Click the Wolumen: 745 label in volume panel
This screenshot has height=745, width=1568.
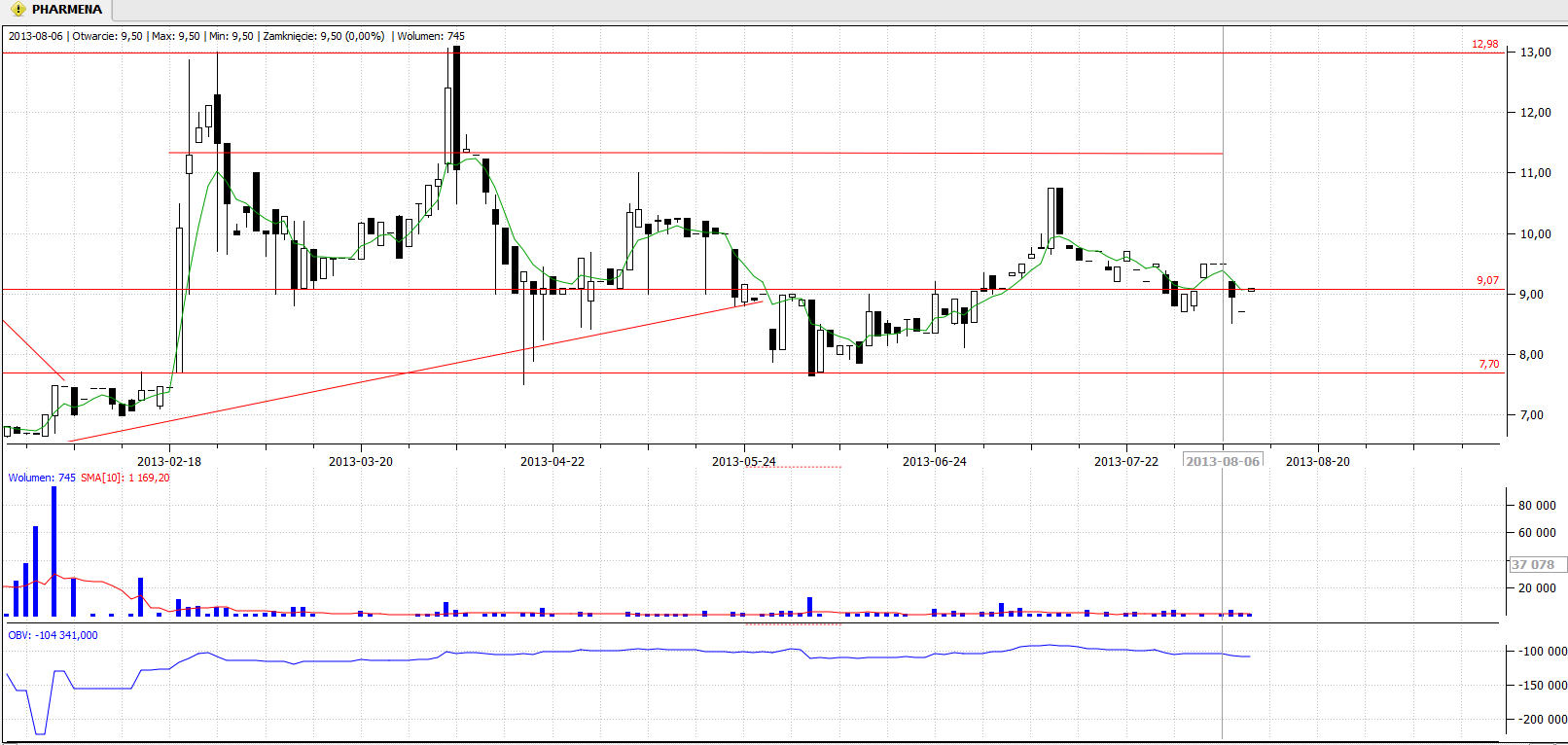(x=42, y=478)
